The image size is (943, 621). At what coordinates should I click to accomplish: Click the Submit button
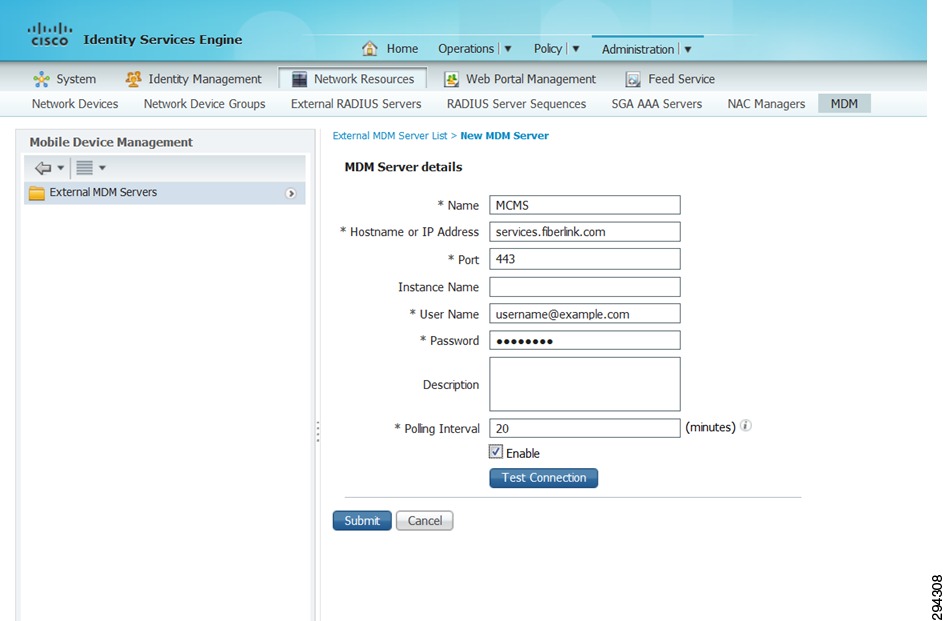pyautogui.click(x=362, y=521)
